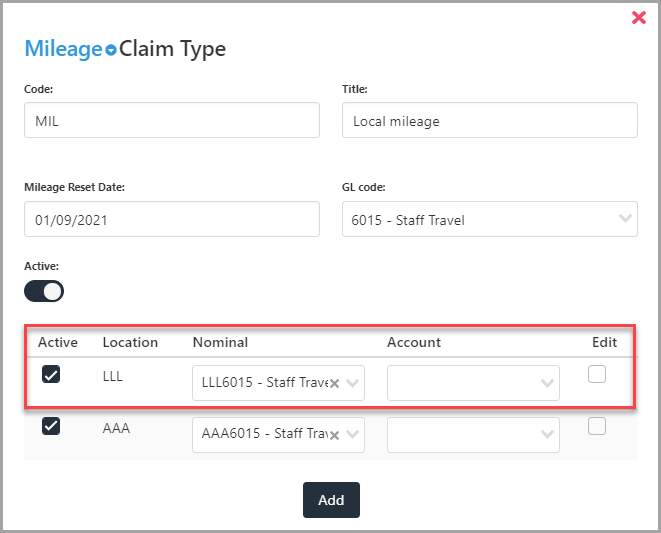Click the Add button

[x=331, y=500]
